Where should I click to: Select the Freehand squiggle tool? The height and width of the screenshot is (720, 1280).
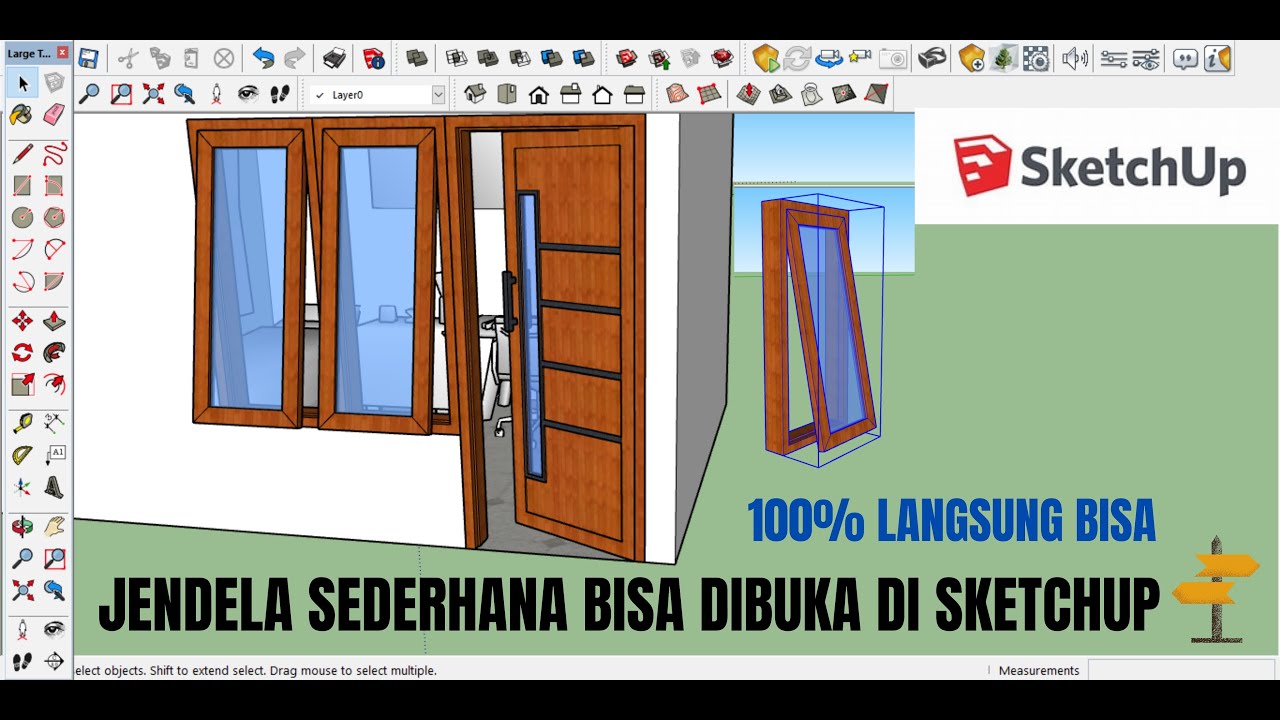(54, 154)
